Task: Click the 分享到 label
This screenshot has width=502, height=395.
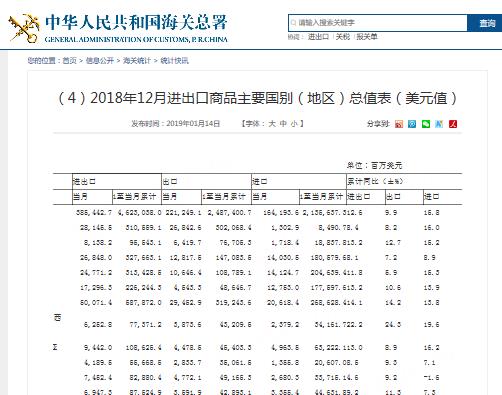Action: [x=378, y=124]
